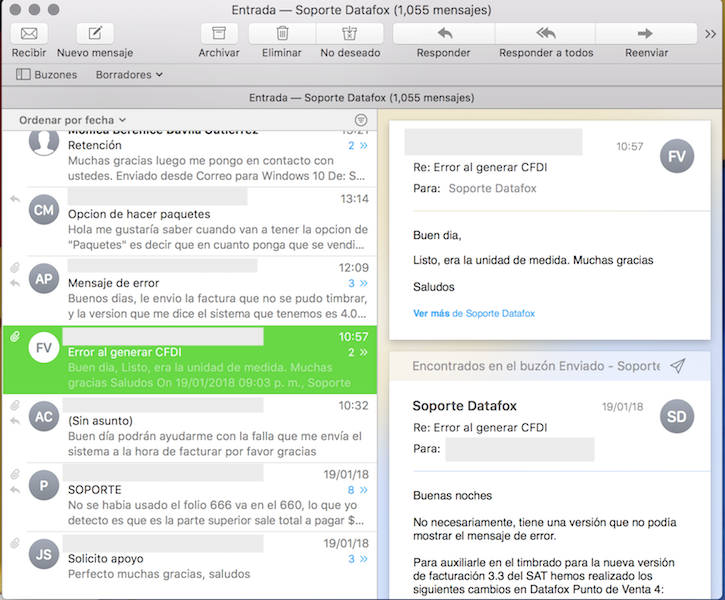Screen dimensions: 725x600
Task: Click the P sender avatar
Action: [44, 485]
